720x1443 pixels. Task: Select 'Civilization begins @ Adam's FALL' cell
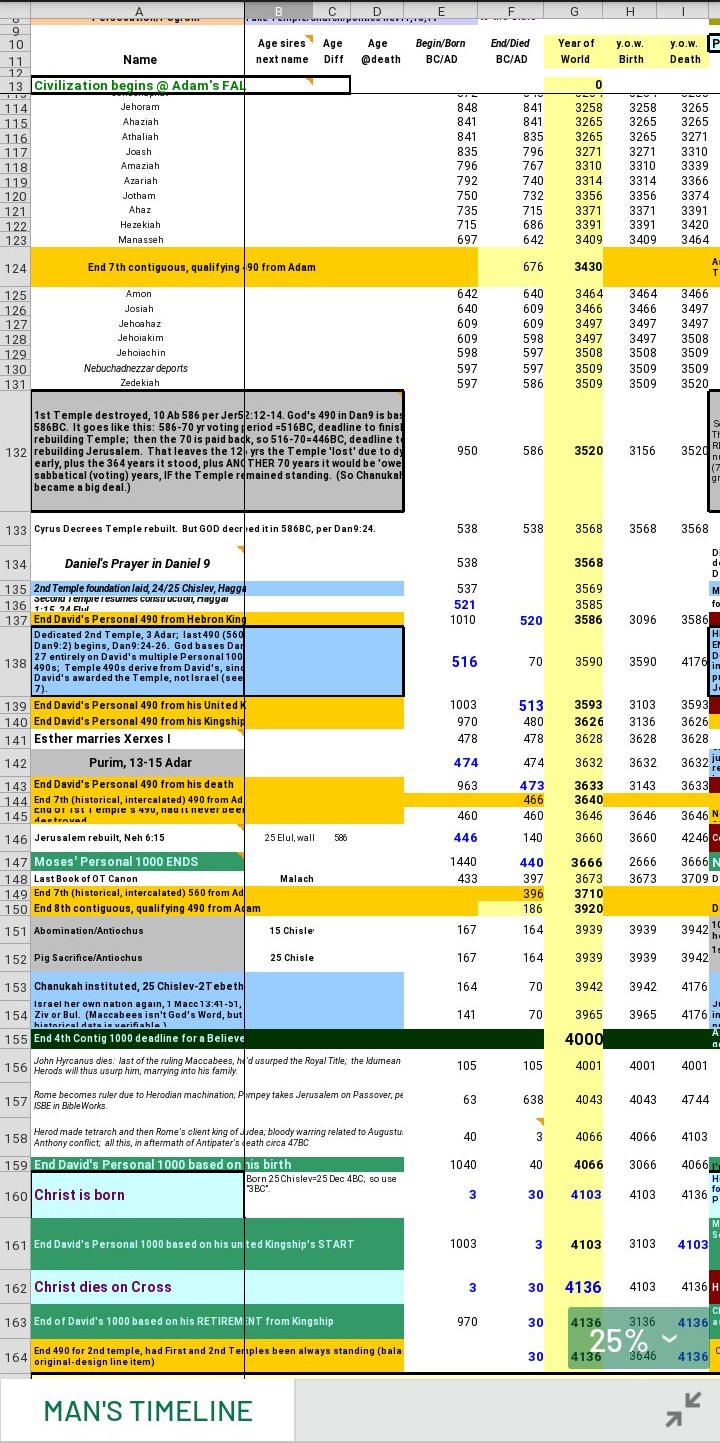[x=190, y=85]
